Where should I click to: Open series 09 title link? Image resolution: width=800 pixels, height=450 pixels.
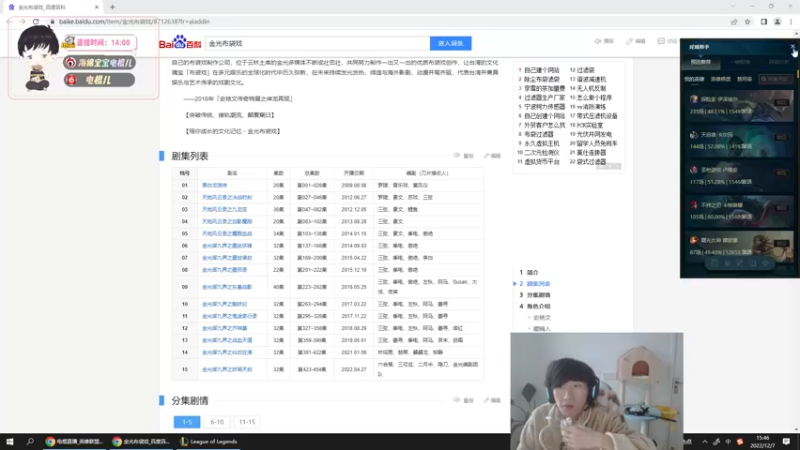pyautogui.click(x=227, y=287)
